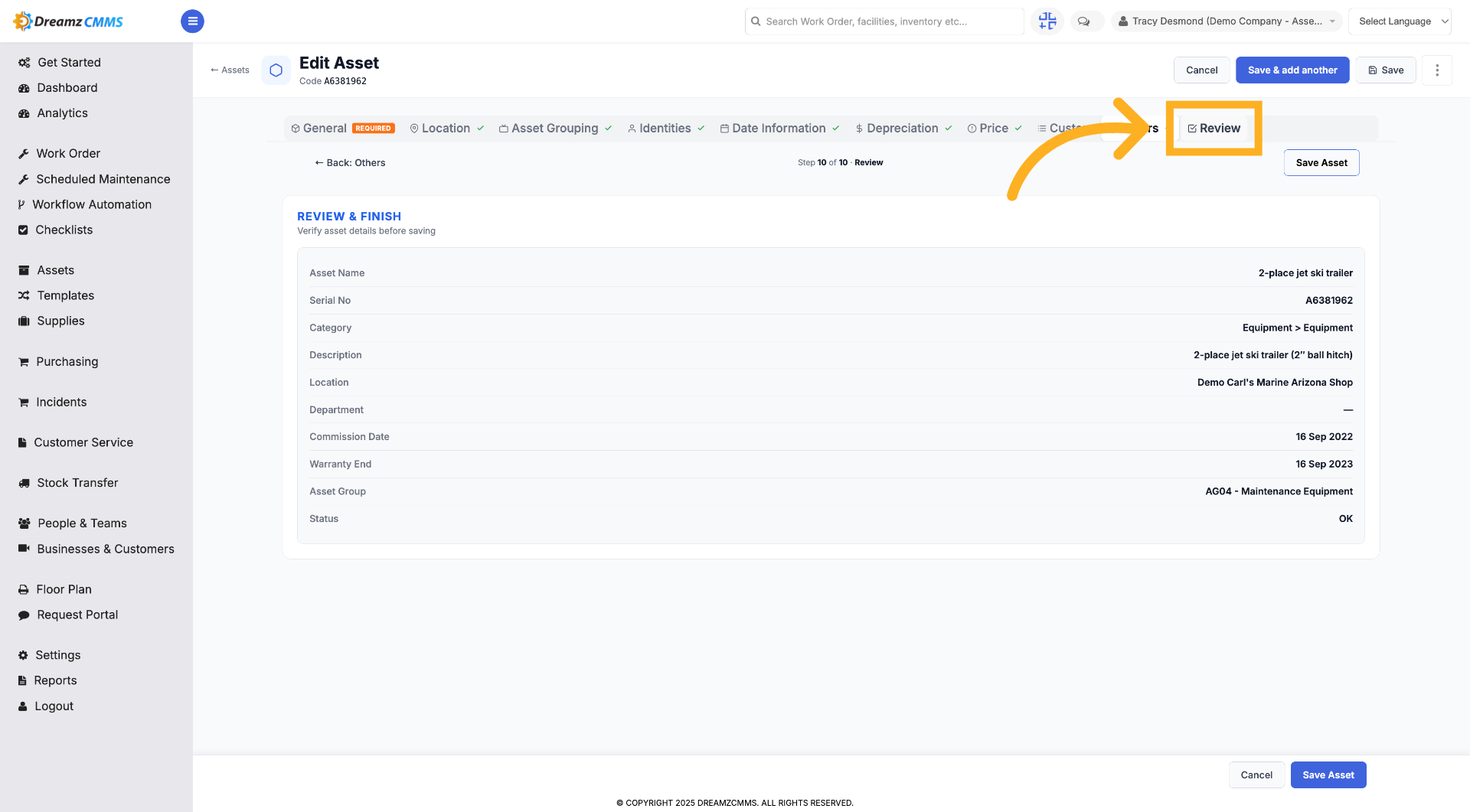Go back via Back: Others link
The image size is (1470, 812).
point(350,163)
